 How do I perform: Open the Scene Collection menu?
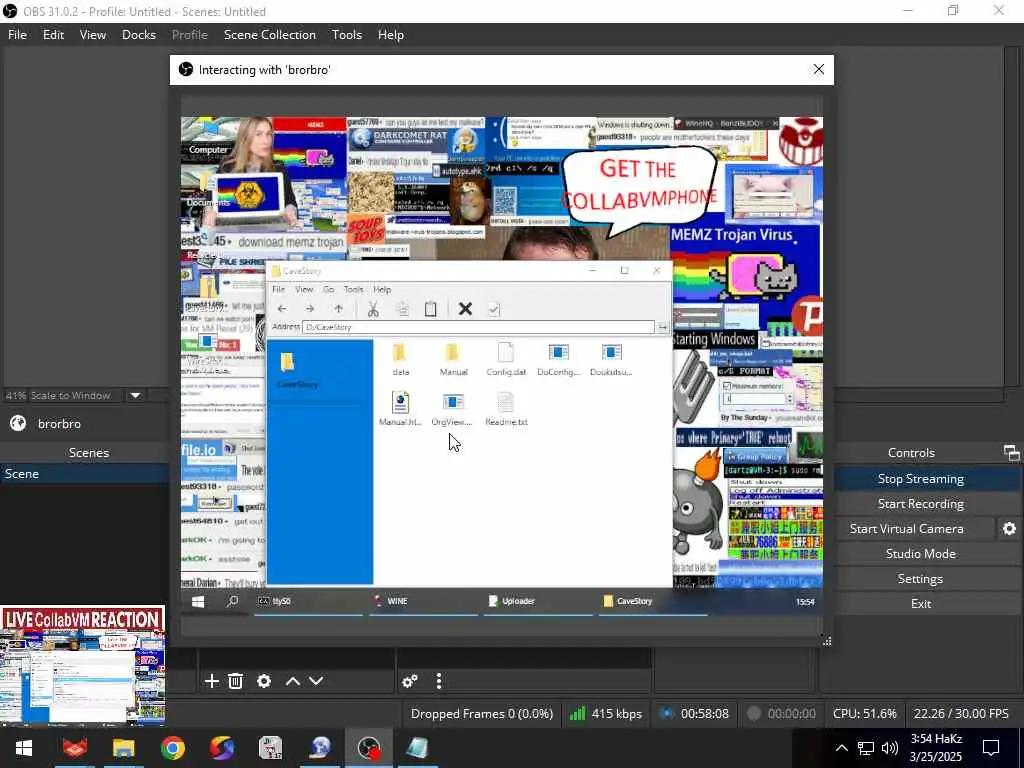270,35
